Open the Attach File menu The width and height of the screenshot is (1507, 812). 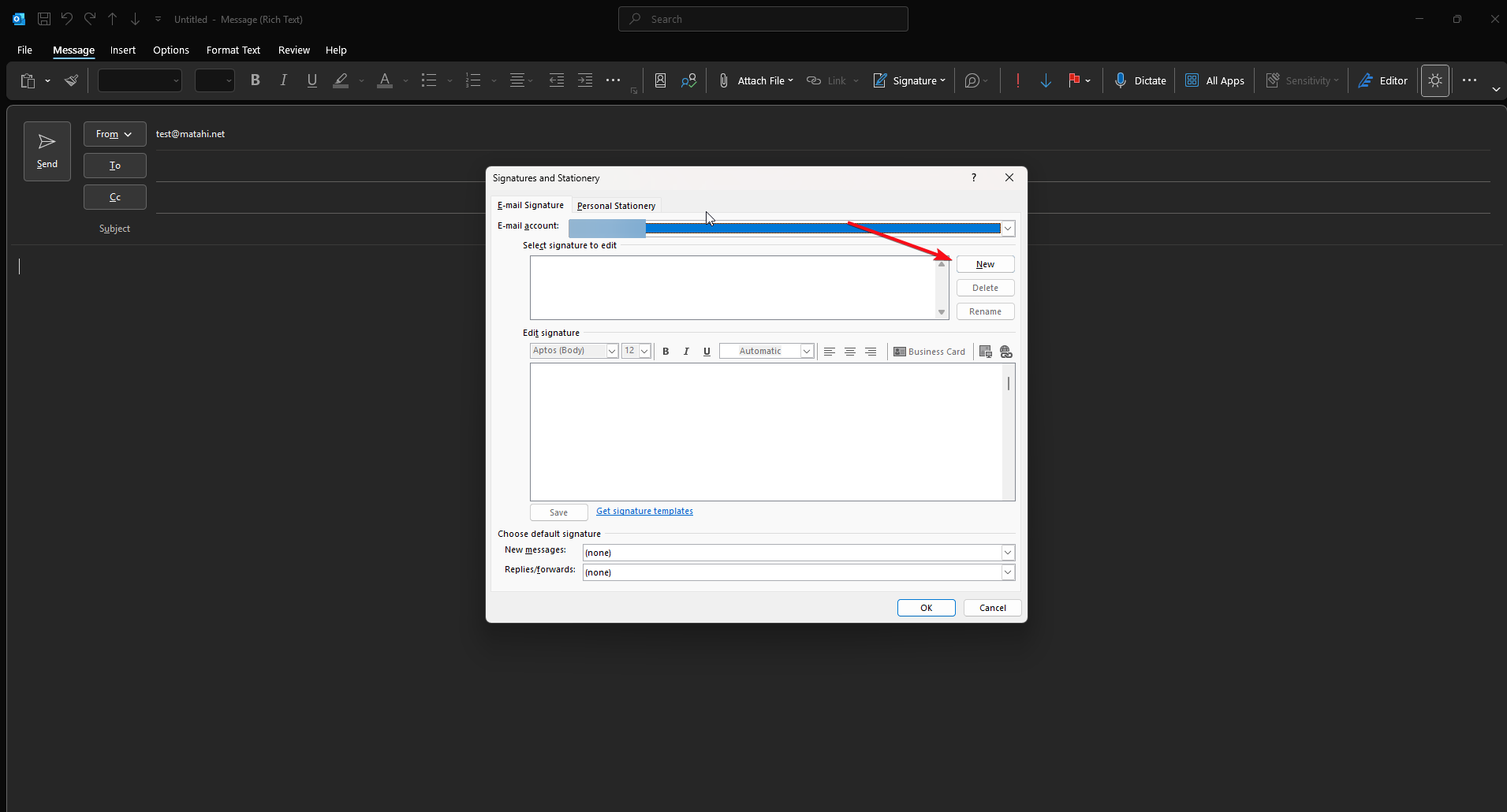pos(755,80)
